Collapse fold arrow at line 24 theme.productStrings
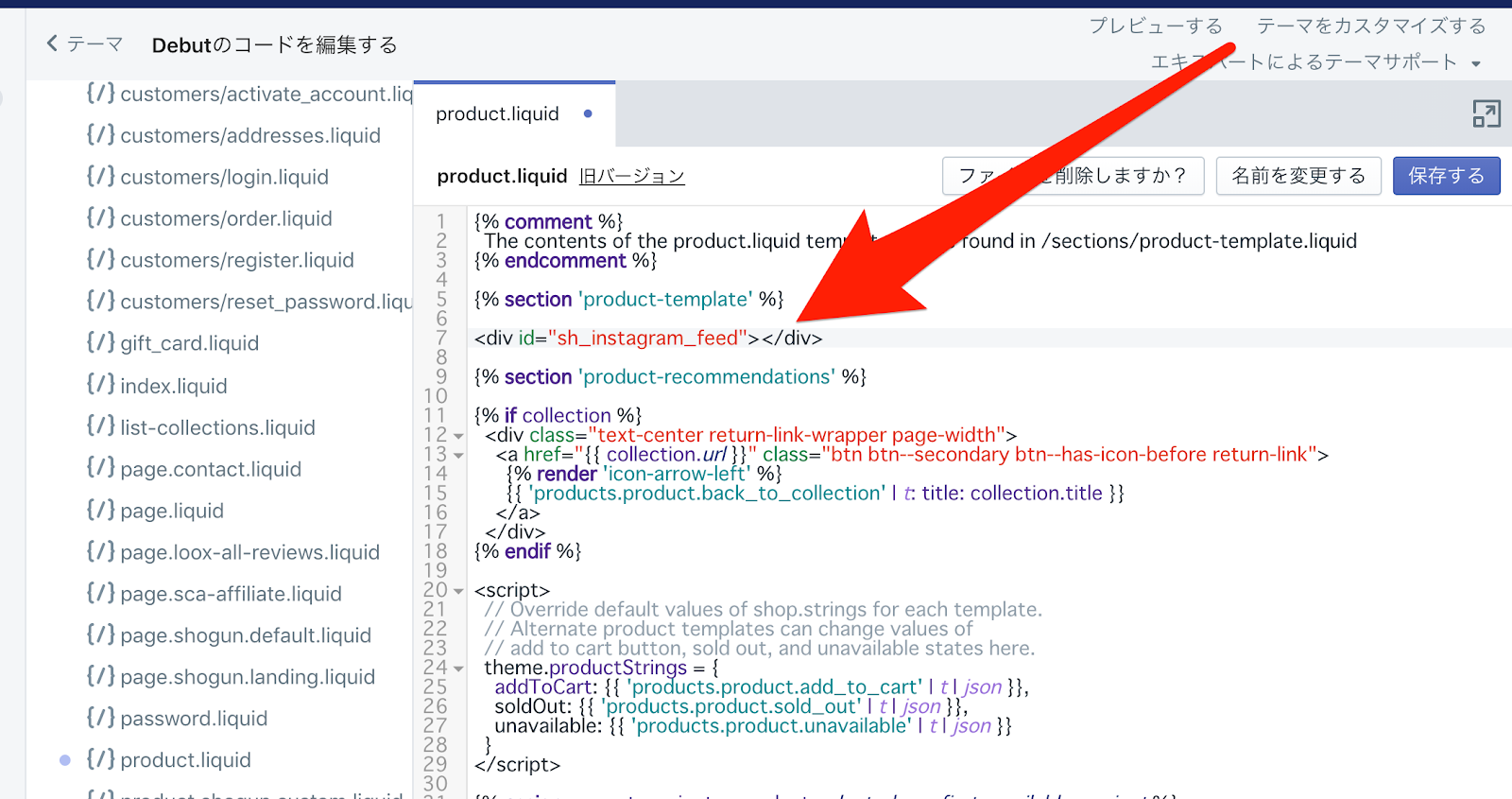 tap(458, 669)
